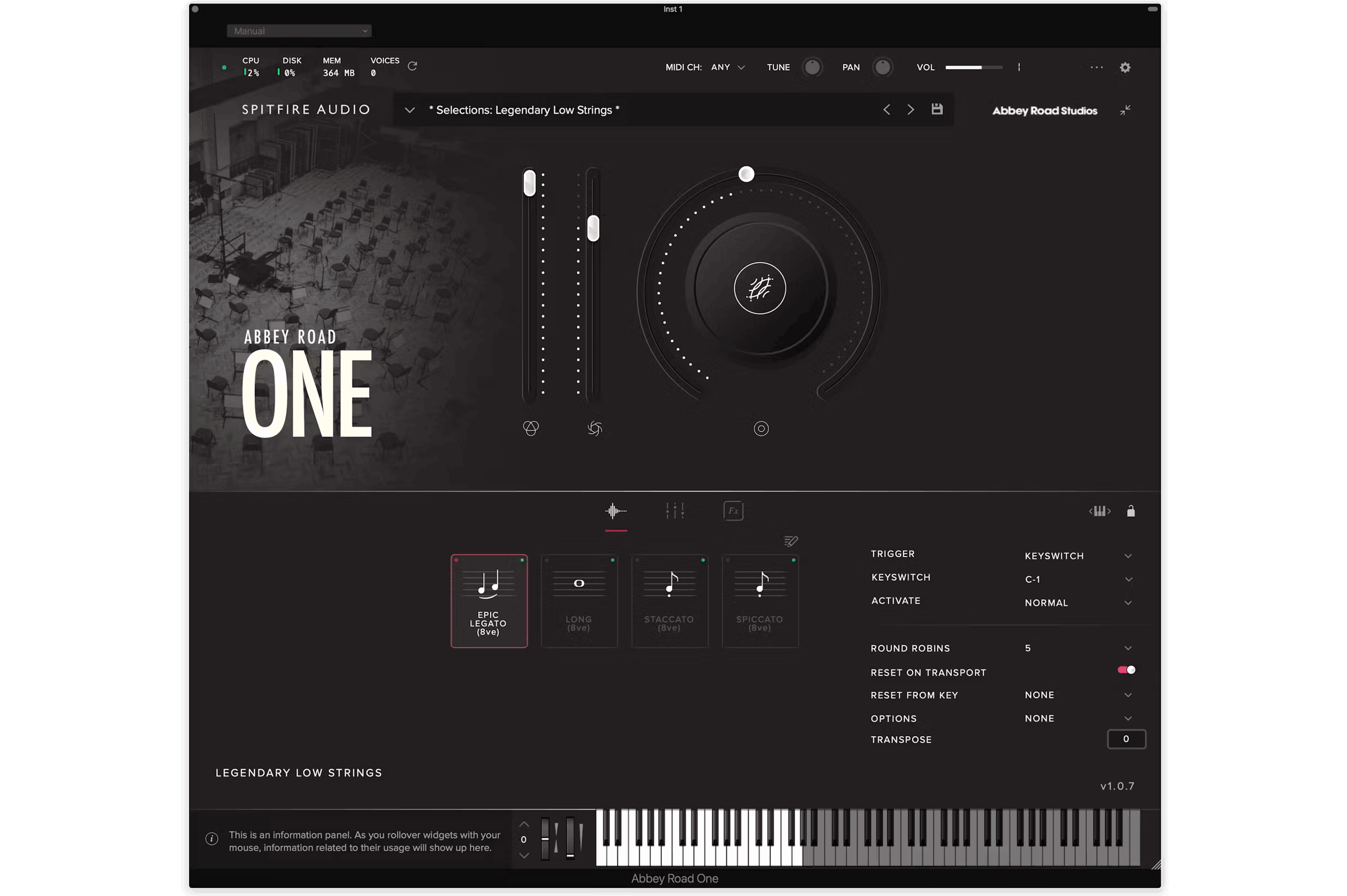Open the Round Robins dropdown
This screenshot has width=1347, height=896.
(1078, 648)
